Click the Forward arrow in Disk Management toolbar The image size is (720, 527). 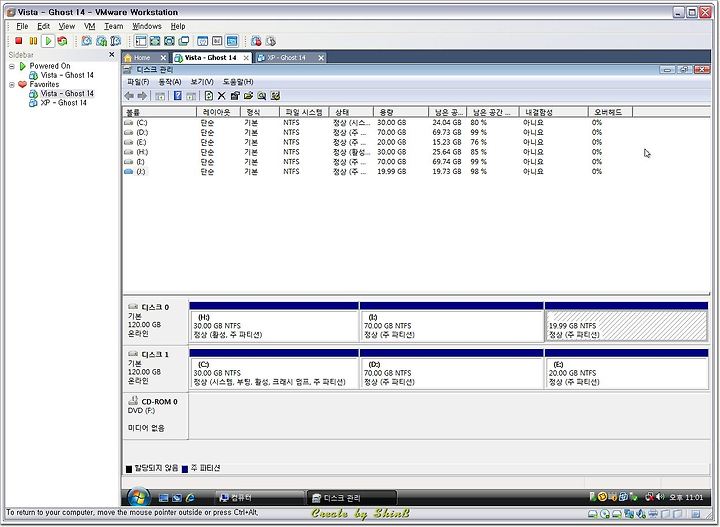pyautogui.click(x=142, y=96)
